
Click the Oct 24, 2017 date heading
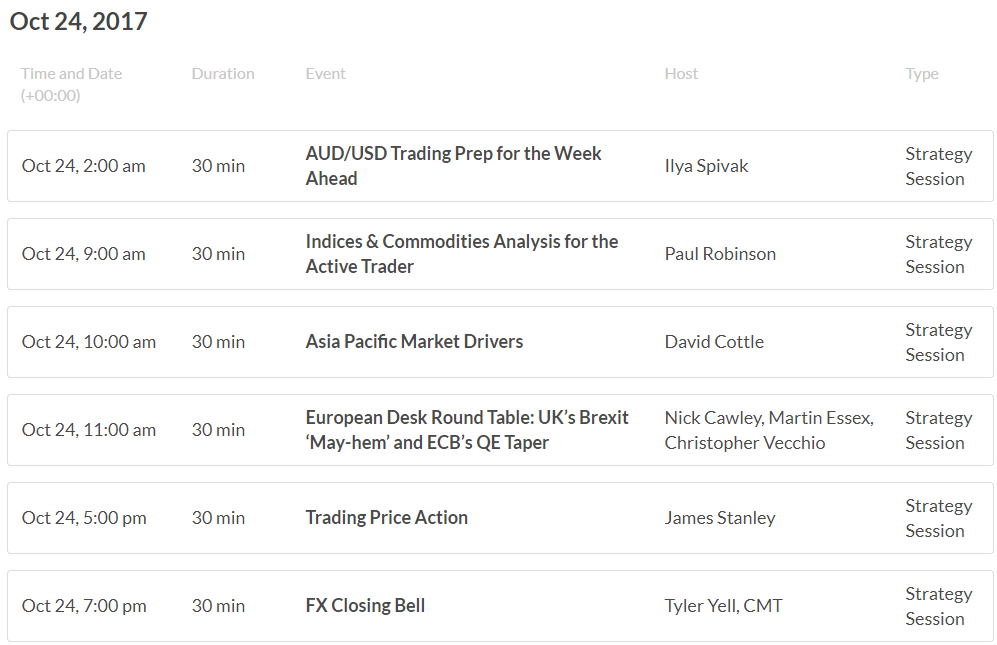[x=78, y=22]
